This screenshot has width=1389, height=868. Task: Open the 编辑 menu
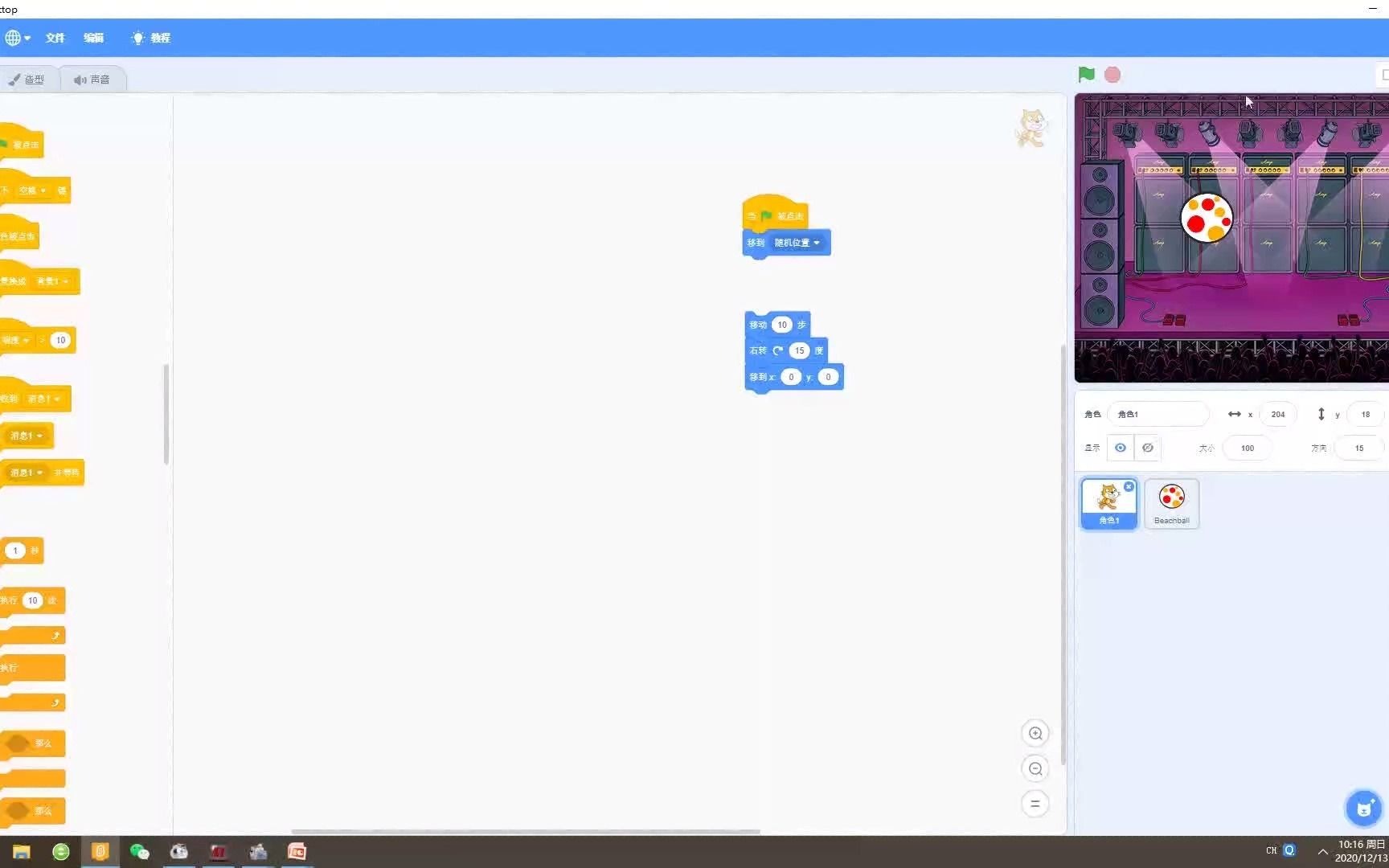coord(94,38)
